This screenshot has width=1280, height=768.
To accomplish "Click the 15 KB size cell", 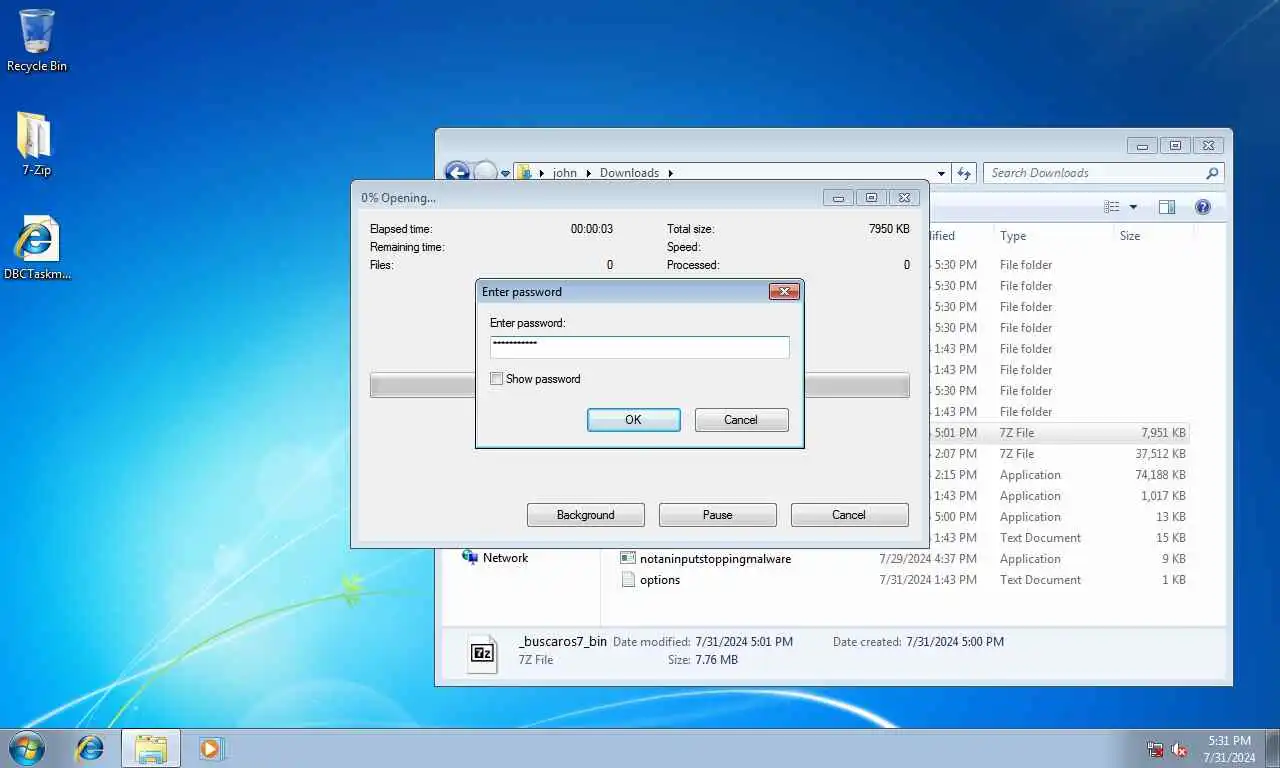I will 1171,538.
